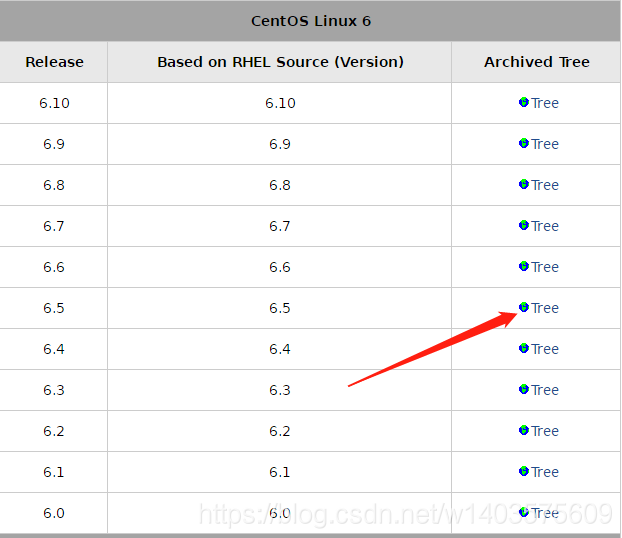Click RHEL source version 6.4 cell
The image size is (622, 538).
(280, 349)
